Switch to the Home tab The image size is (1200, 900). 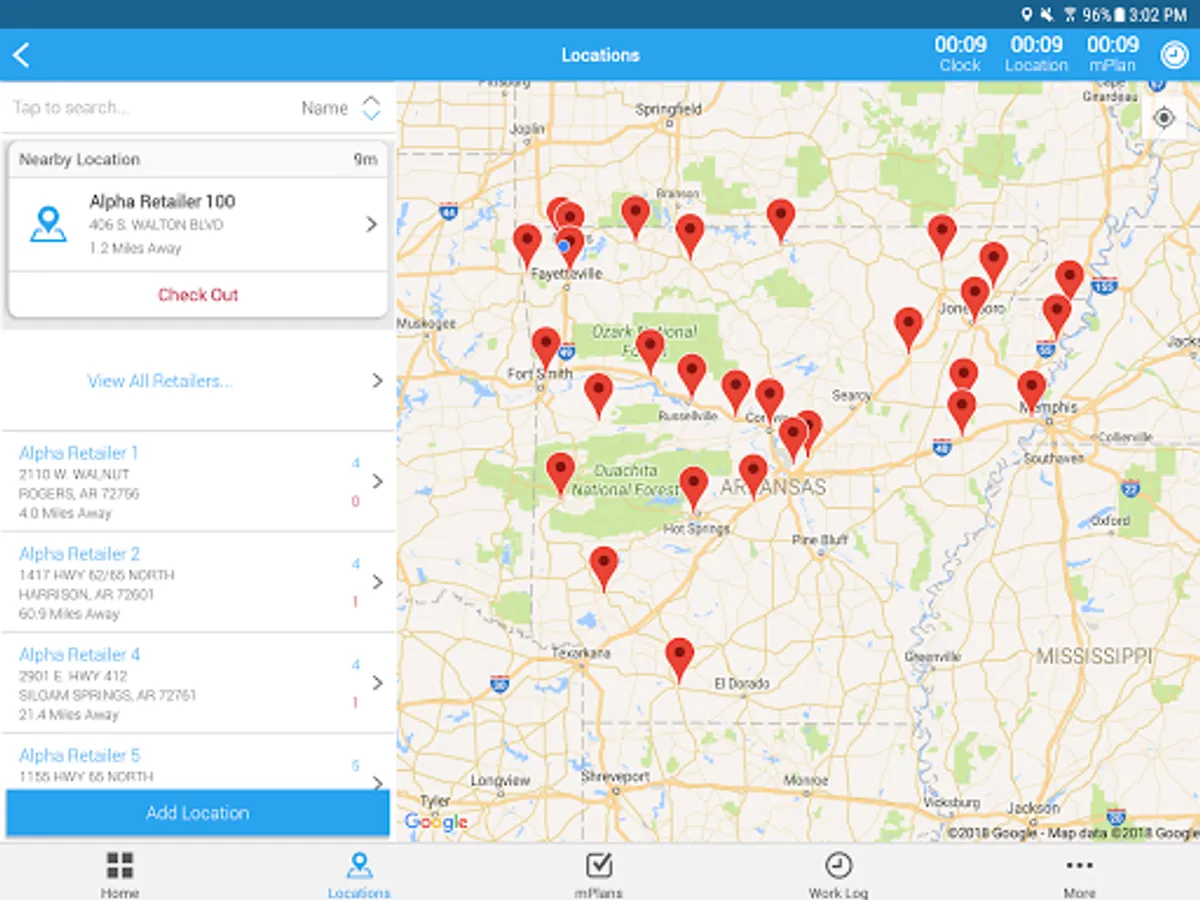120,875
